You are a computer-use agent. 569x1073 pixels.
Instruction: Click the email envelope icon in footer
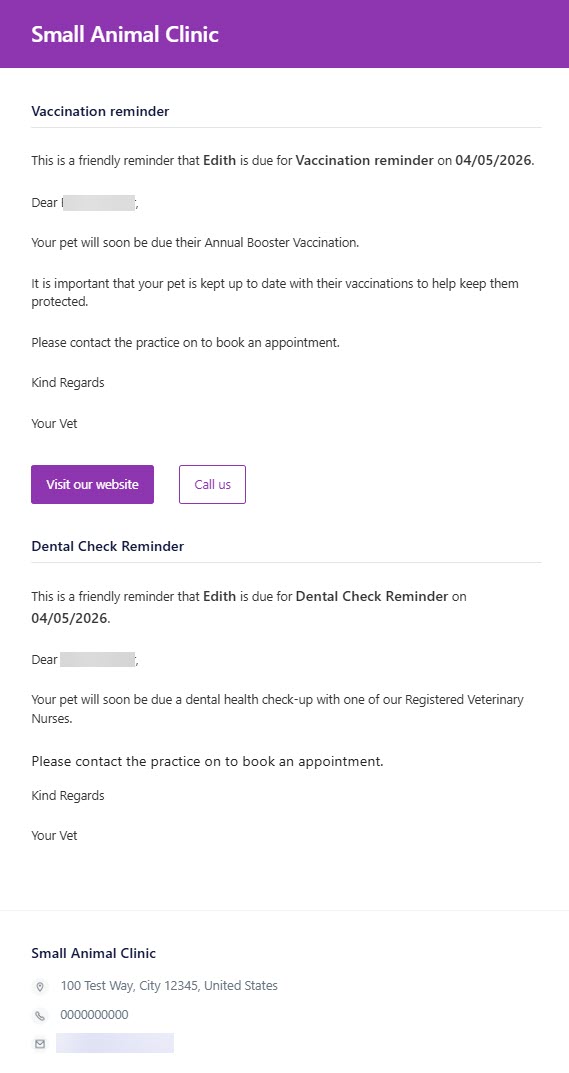(x=40, y=1044)
